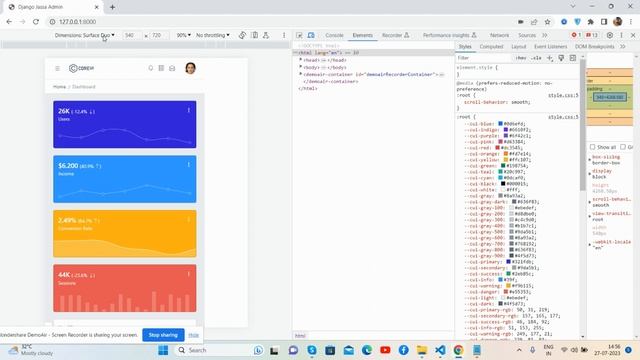Open the list icon in the dashboard header
This screenshot has height=360, width=640.
[161, 68]
